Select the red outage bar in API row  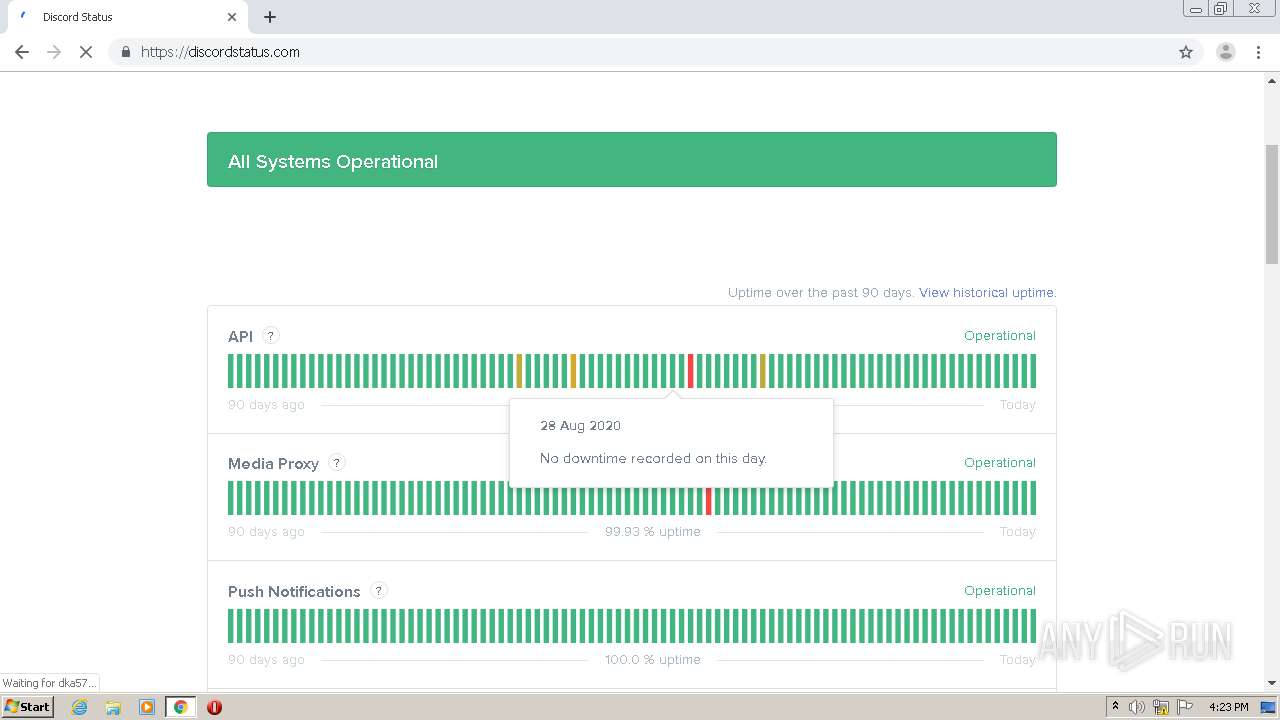coord(690,371)
